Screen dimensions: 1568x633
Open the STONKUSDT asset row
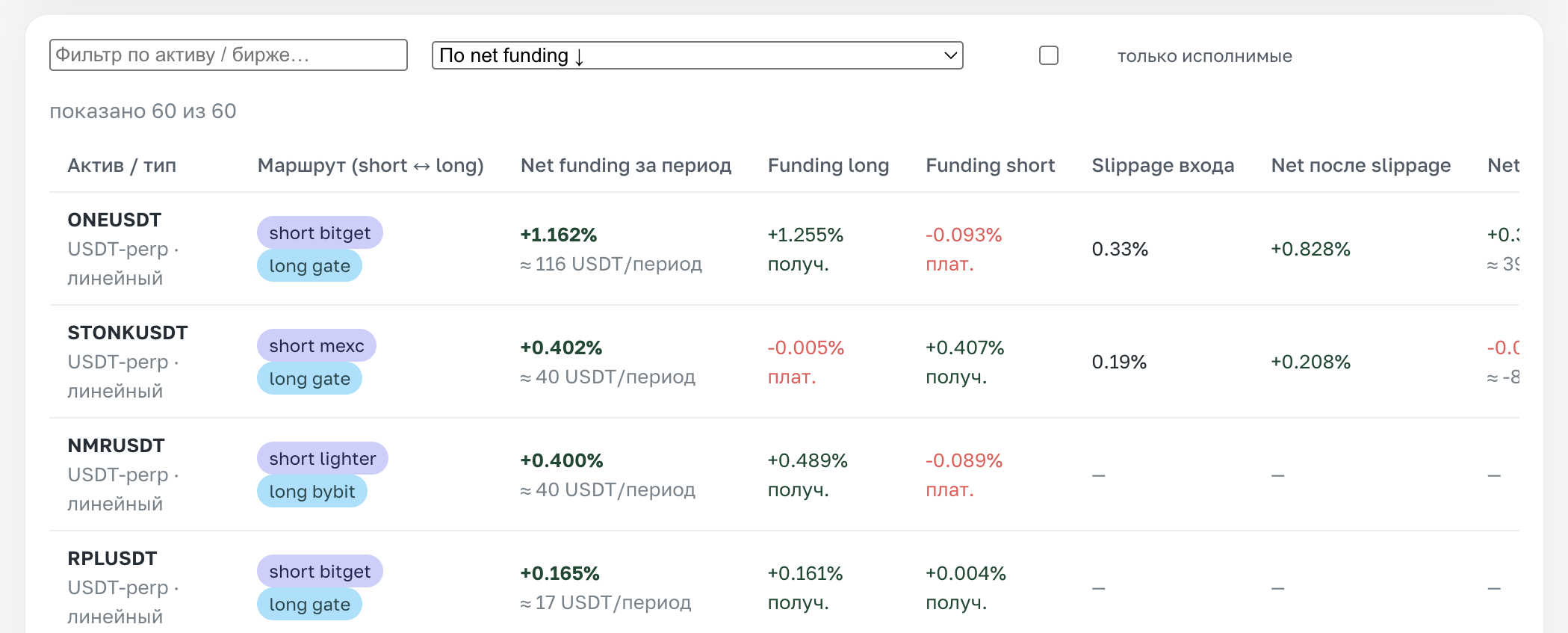pyautogui.click(x=784, y=362)
